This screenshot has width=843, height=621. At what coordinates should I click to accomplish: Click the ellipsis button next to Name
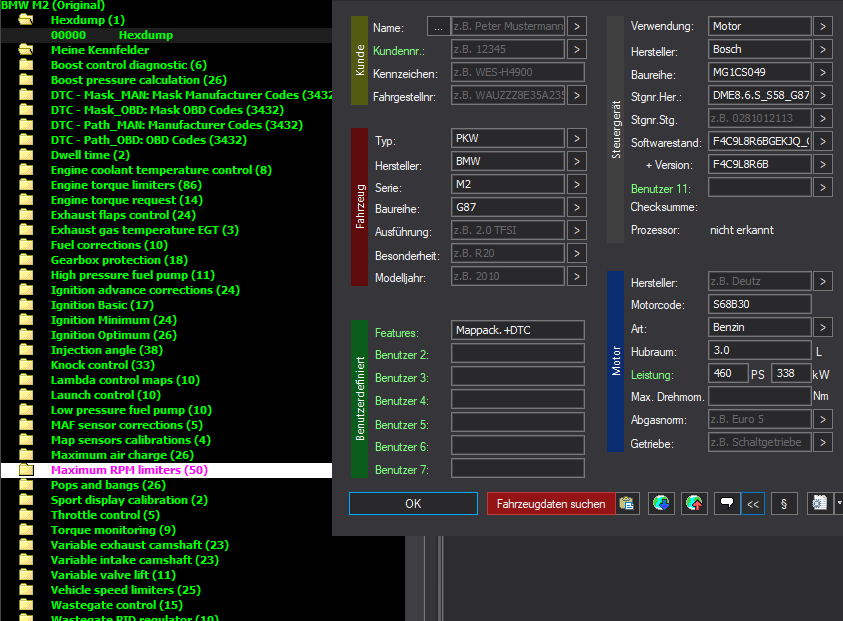pos(438,26)
